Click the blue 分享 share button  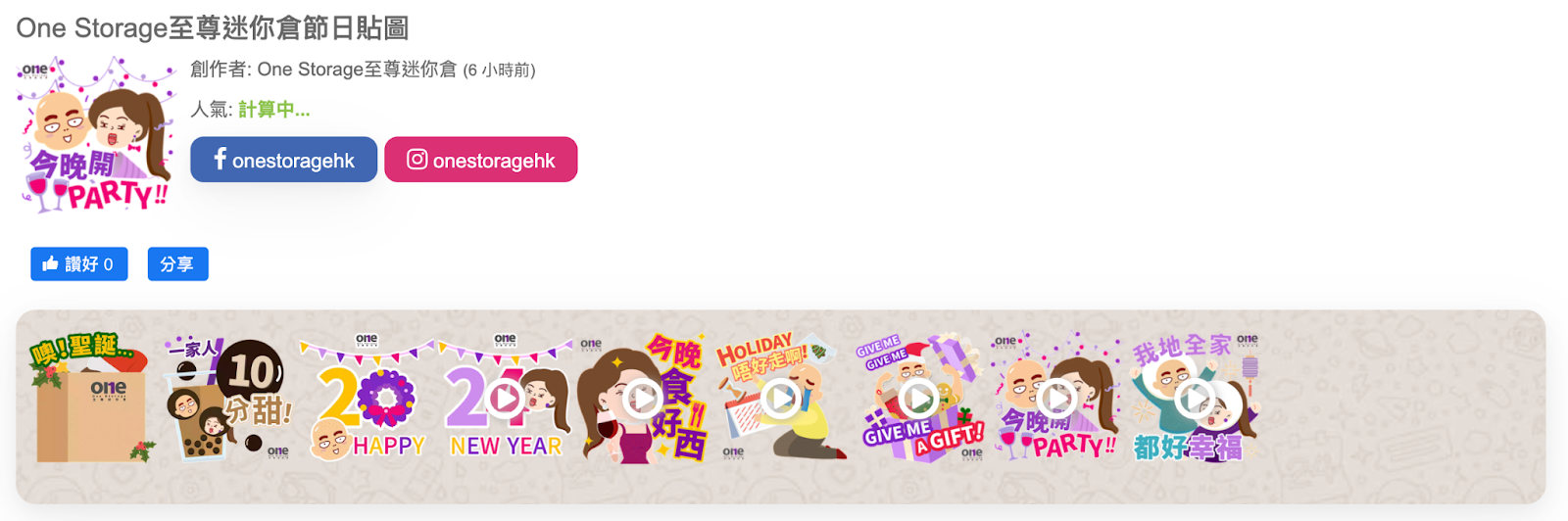[177, 264]
